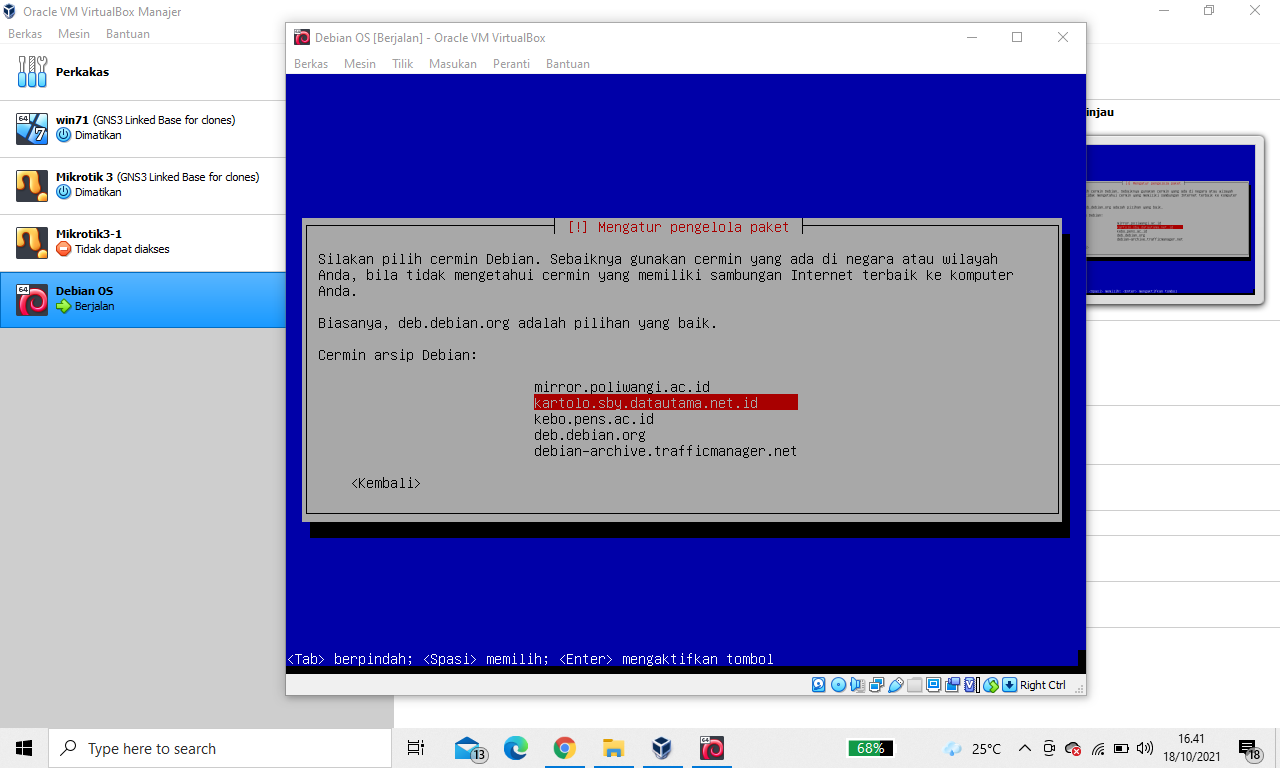Open Mesin menu in VirtualBox Manager

point(74,34)
